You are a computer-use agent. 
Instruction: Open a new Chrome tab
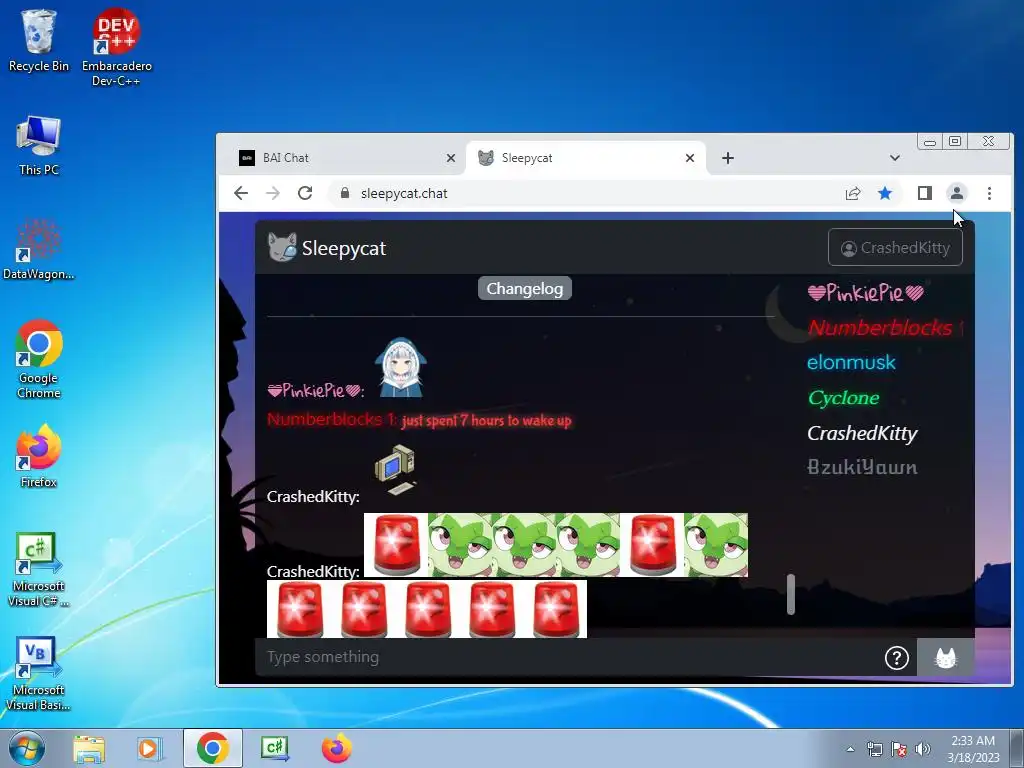pos(728,158)
